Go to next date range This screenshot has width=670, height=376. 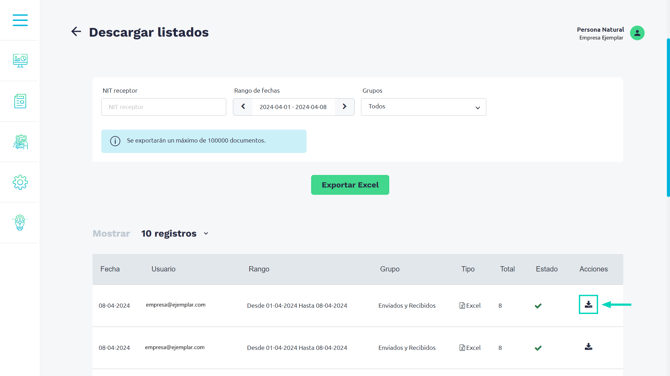344,107
